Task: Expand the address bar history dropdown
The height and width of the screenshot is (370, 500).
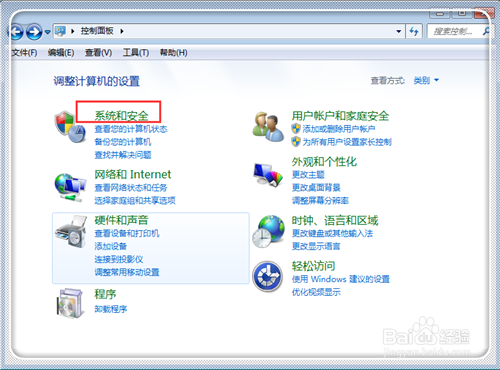Action: tap(399, 31)
